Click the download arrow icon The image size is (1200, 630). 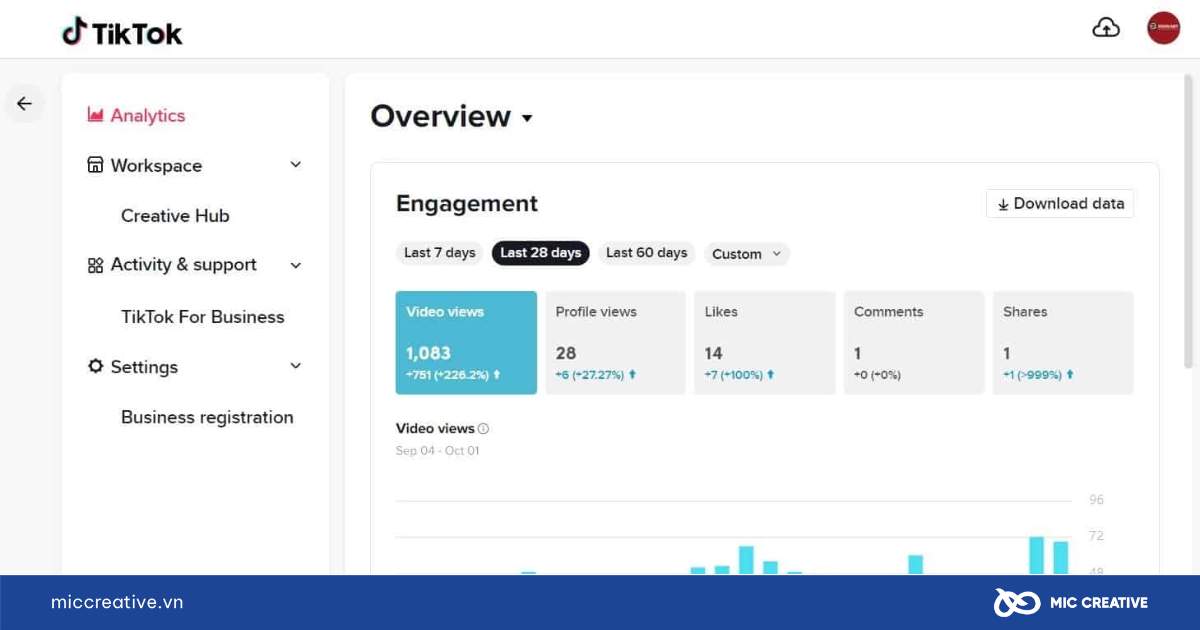1003,204
